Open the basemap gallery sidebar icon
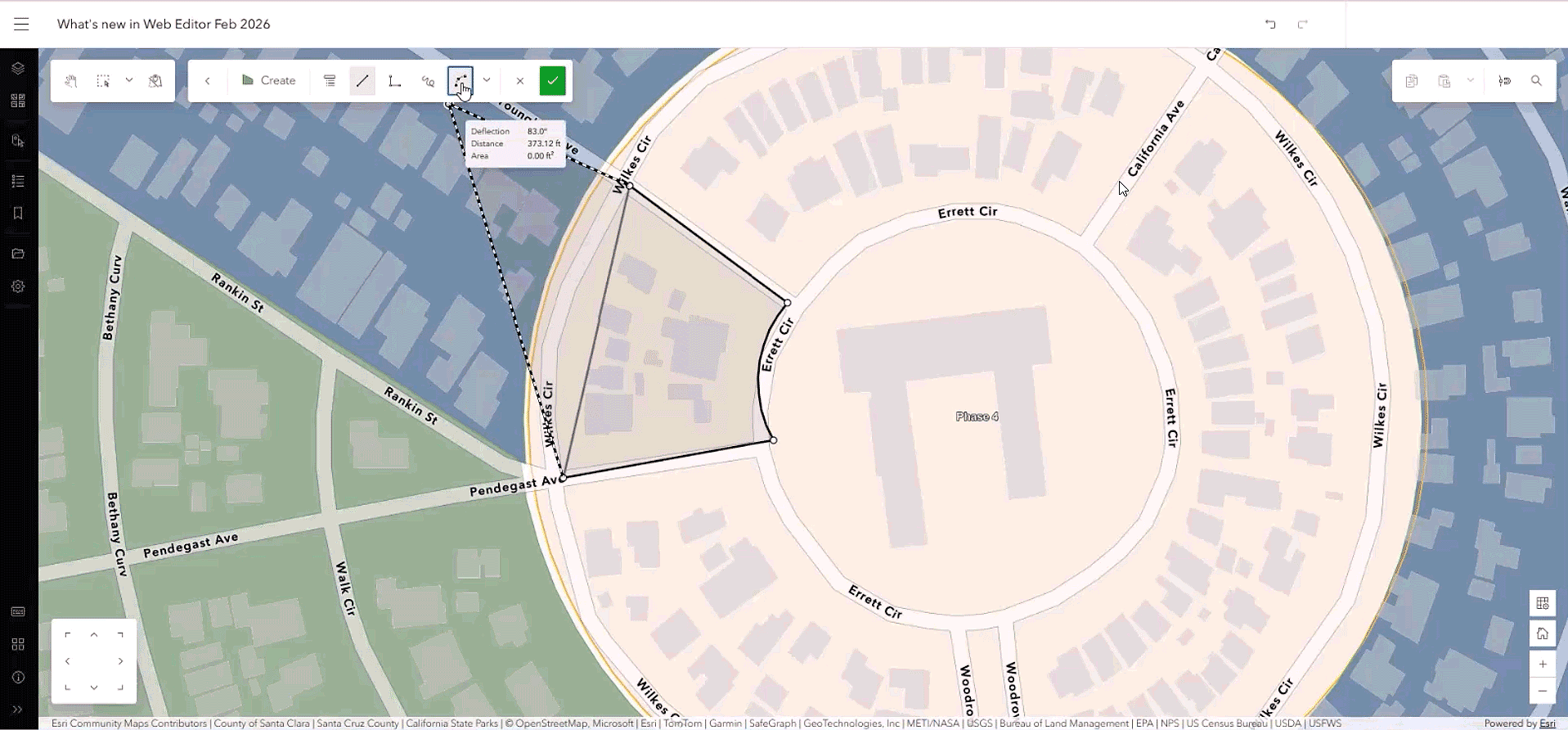The height and width of the screenshot is (730, 1568). tap(18, 101)
